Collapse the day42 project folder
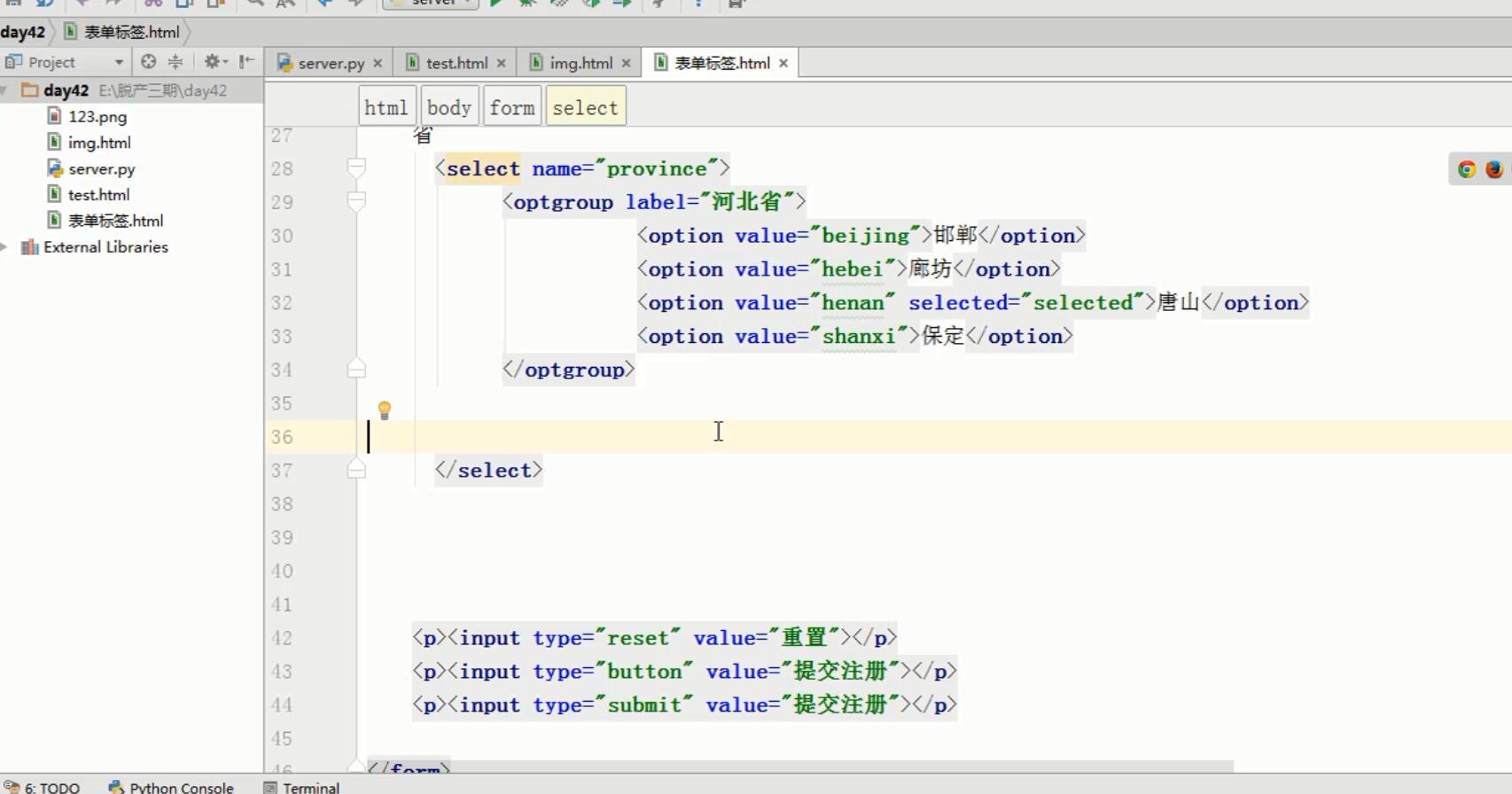 (x=5, y=90)
